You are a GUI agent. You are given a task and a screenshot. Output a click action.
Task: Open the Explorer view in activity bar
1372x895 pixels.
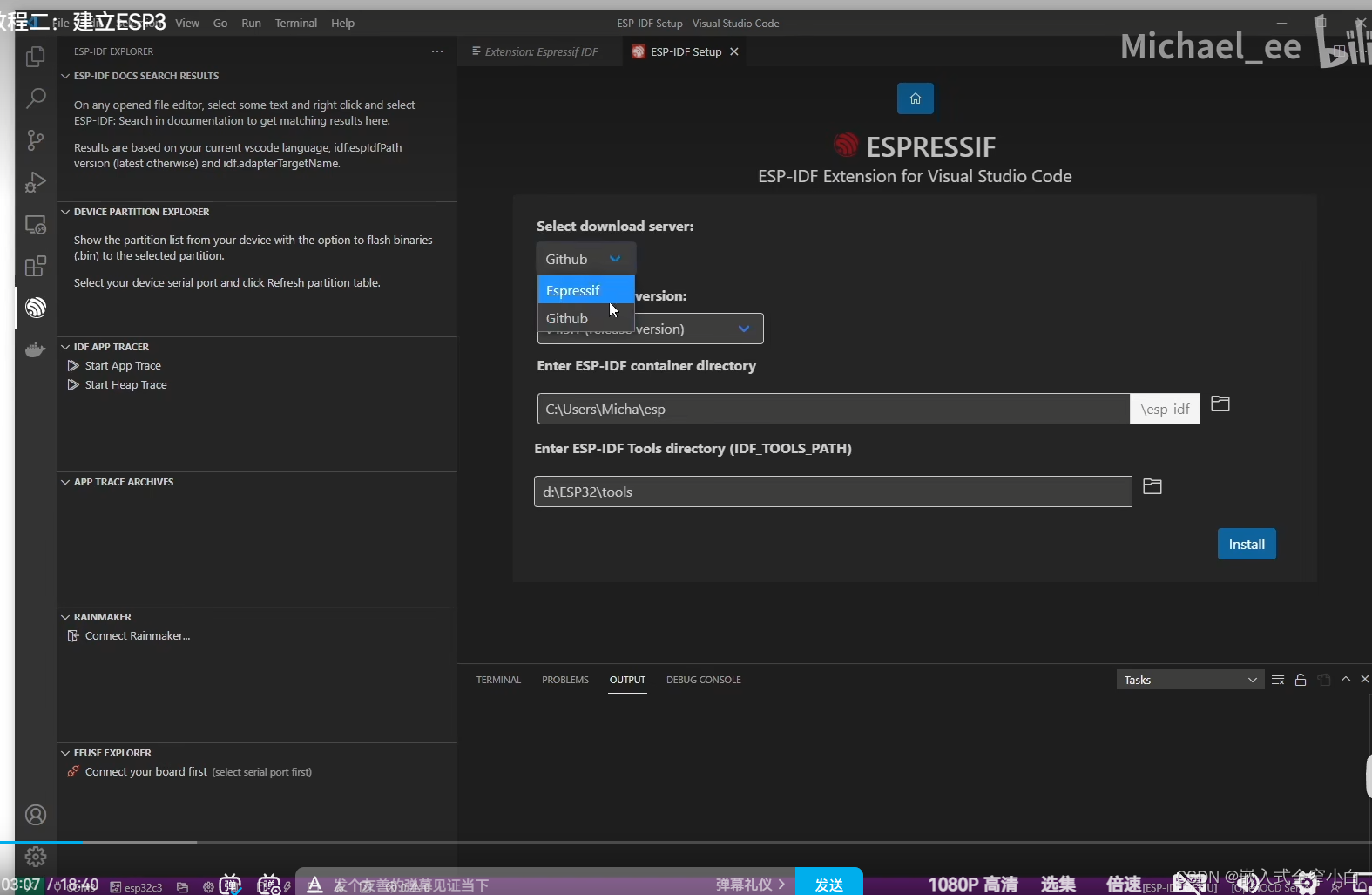pos(36,57)
